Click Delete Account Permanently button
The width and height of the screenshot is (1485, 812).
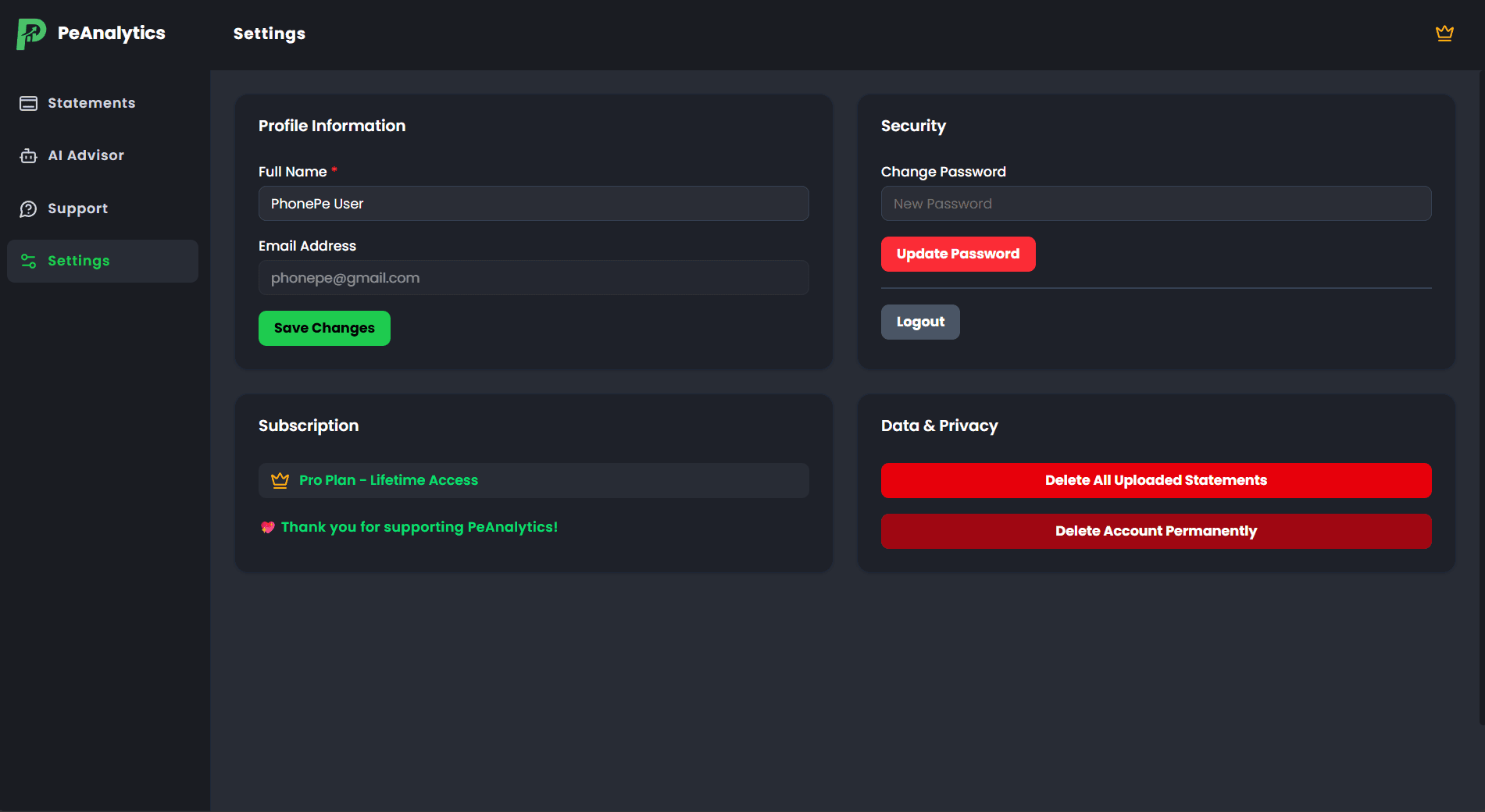(1155, 531)
